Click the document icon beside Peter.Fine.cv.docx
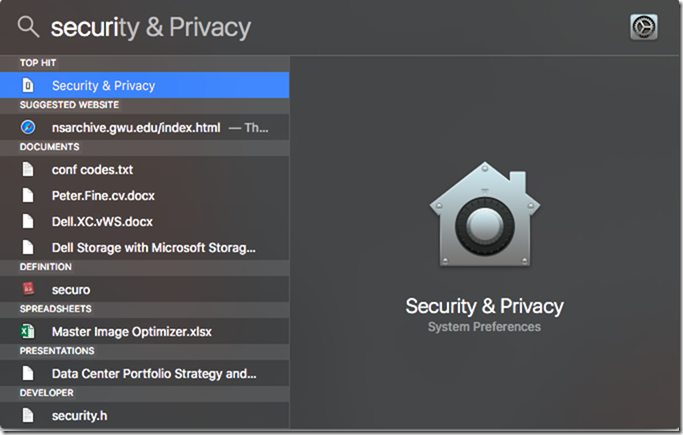The height and width of the screenshot is (435, 683). tap(28, 196)
